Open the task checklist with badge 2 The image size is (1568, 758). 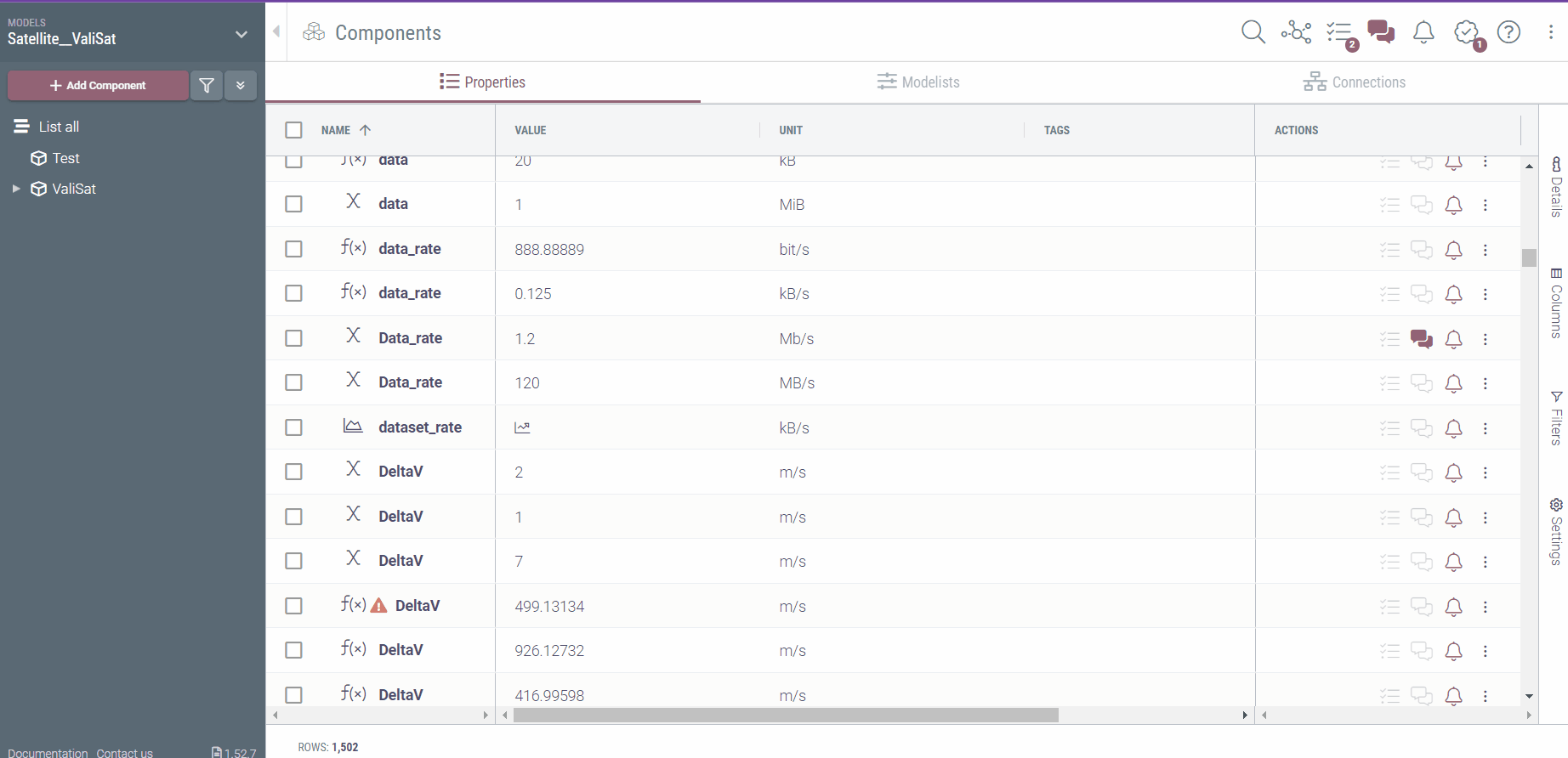point(1341,34)
